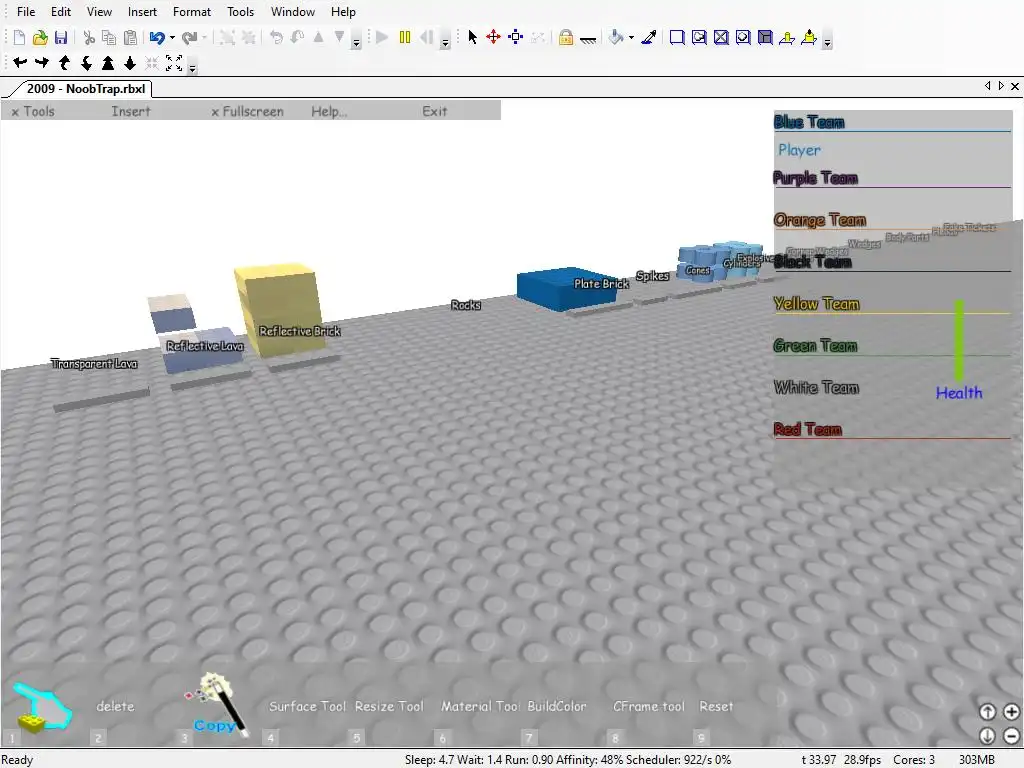The image size is (1024, 768).
Task: Select the red four-arrow move tool
Action: tap(494, 37)
